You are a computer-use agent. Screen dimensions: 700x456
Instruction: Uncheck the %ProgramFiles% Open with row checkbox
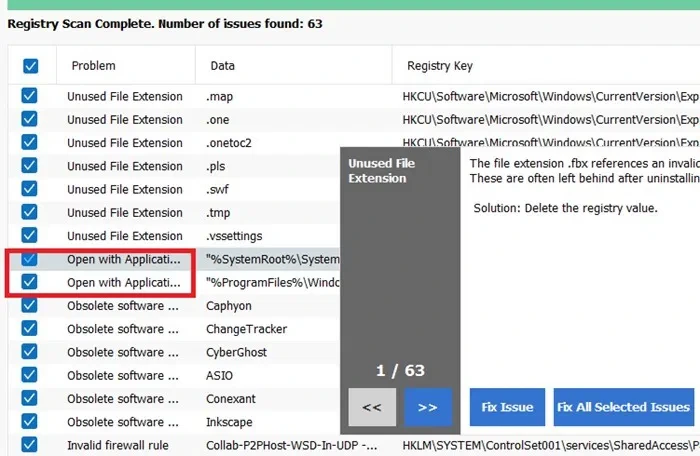(x=29, y=282)
